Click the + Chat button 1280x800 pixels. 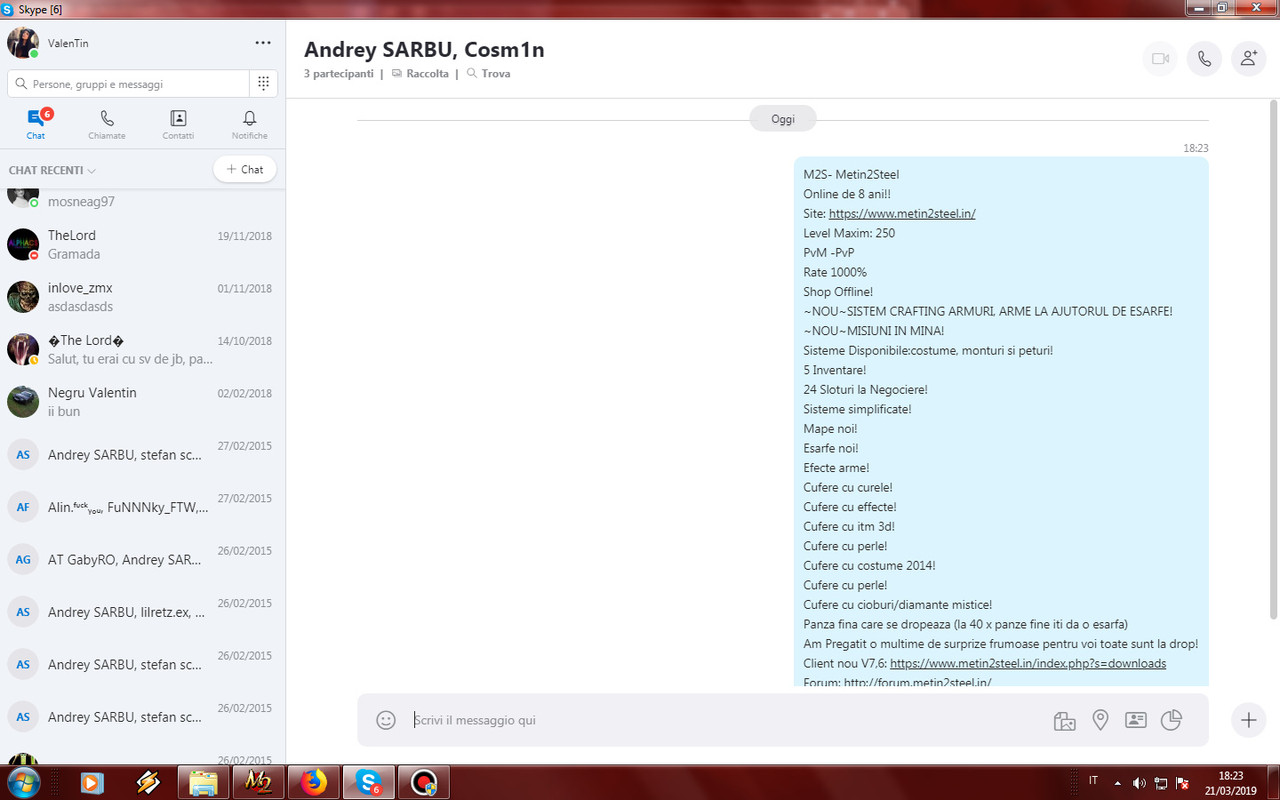pyautogui.click(x=245, y=170)
